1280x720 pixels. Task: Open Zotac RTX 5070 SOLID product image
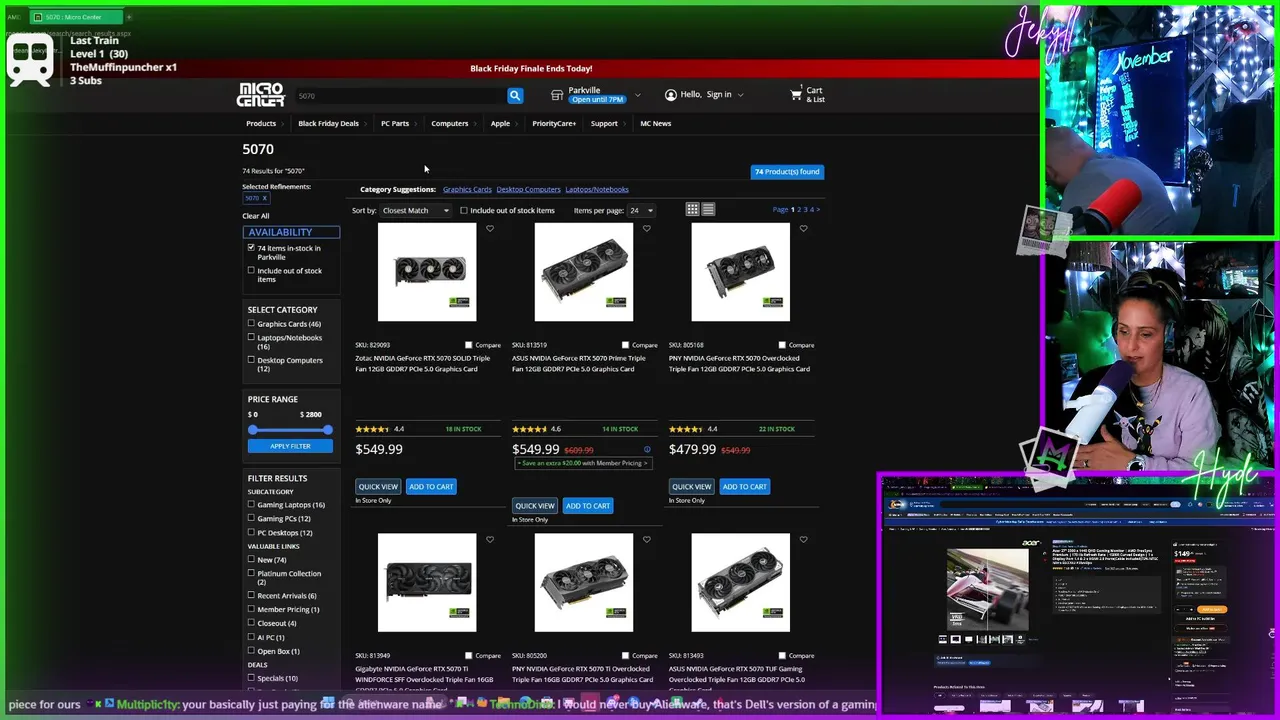pyautogui.click(x=427, y=272)
